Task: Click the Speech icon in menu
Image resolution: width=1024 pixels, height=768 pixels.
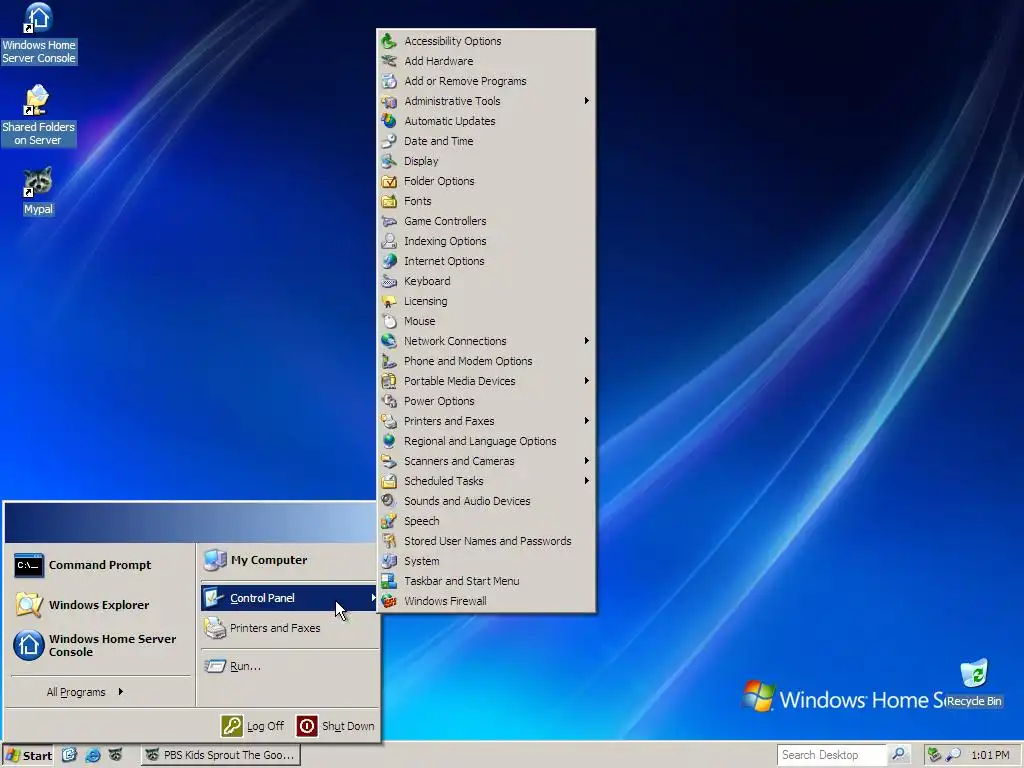Action: click(x=389, y=521)
